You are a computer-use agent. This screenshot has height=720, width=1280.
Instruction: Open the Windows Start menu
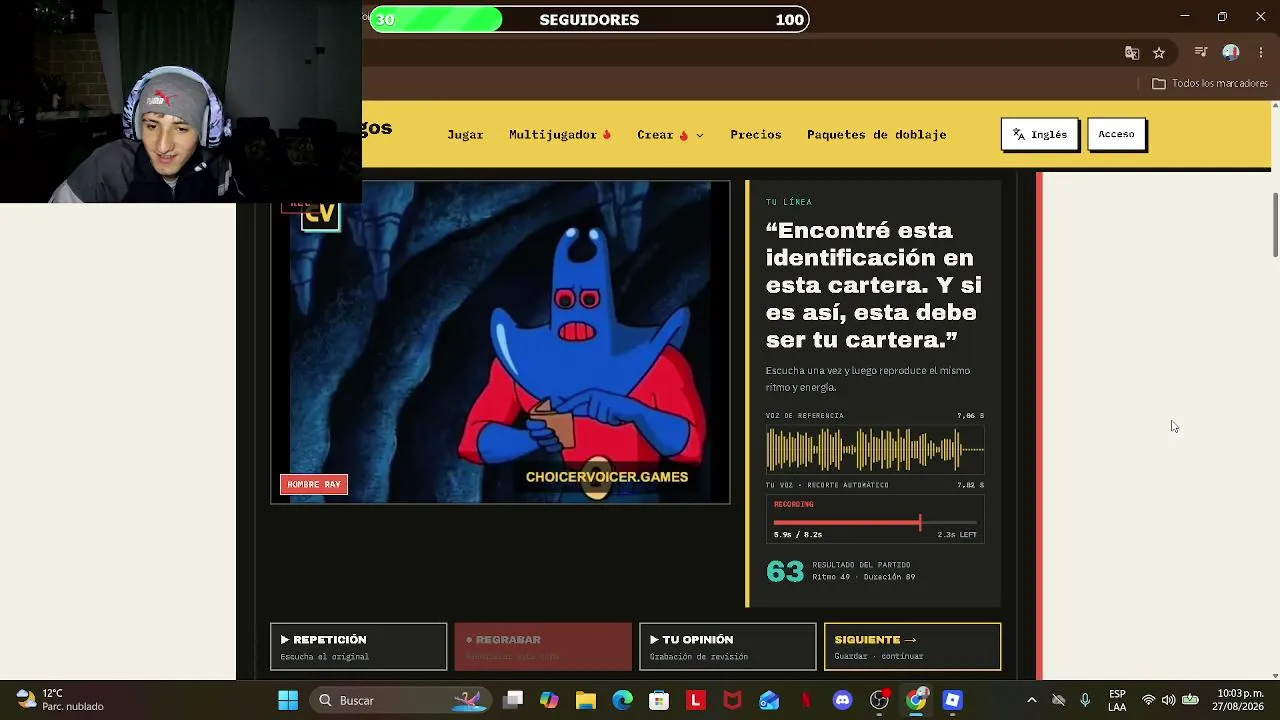pyautogui.click(x=288, y=700)
